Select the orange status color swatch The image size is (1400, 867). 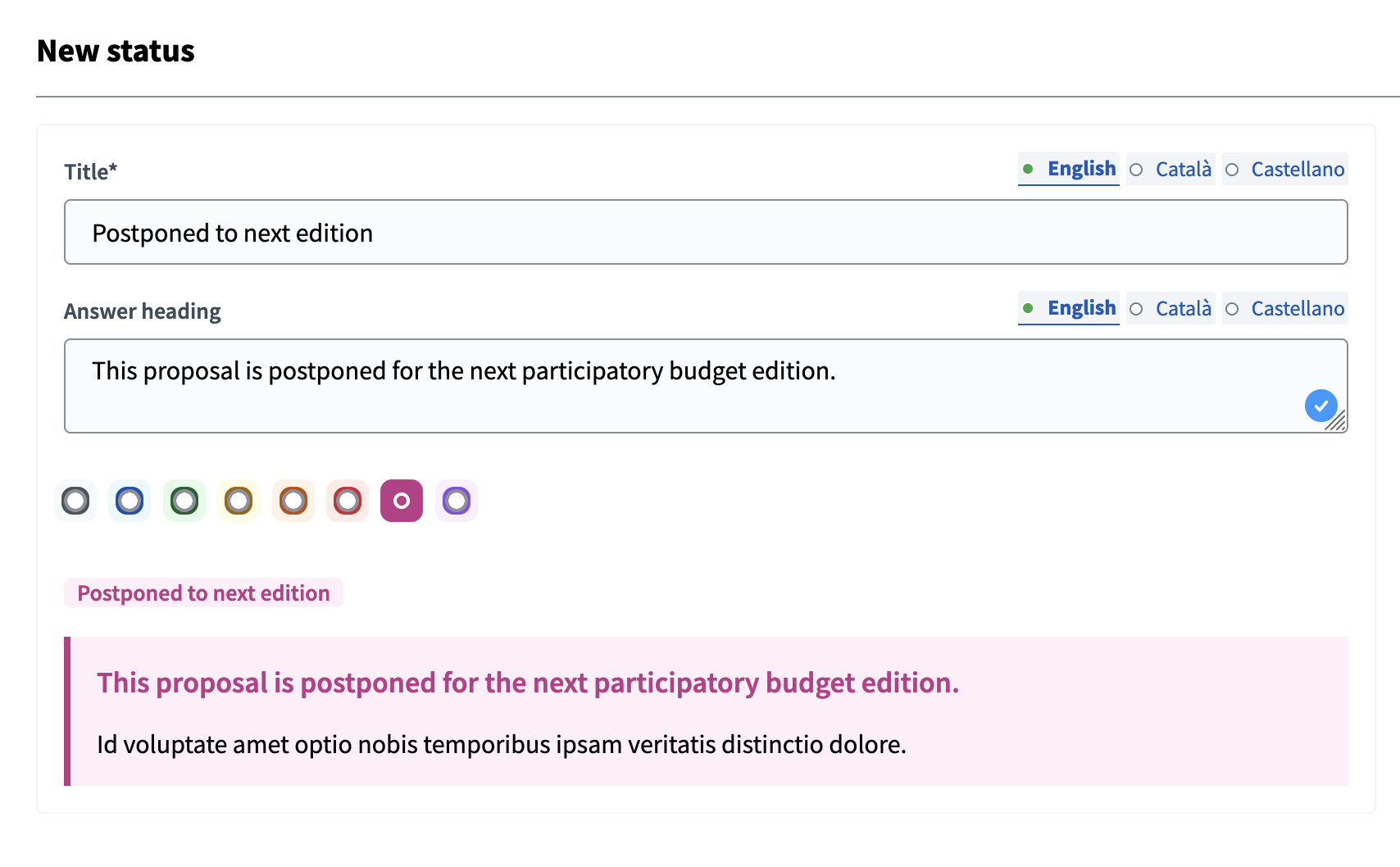click(x=293, y=501)
